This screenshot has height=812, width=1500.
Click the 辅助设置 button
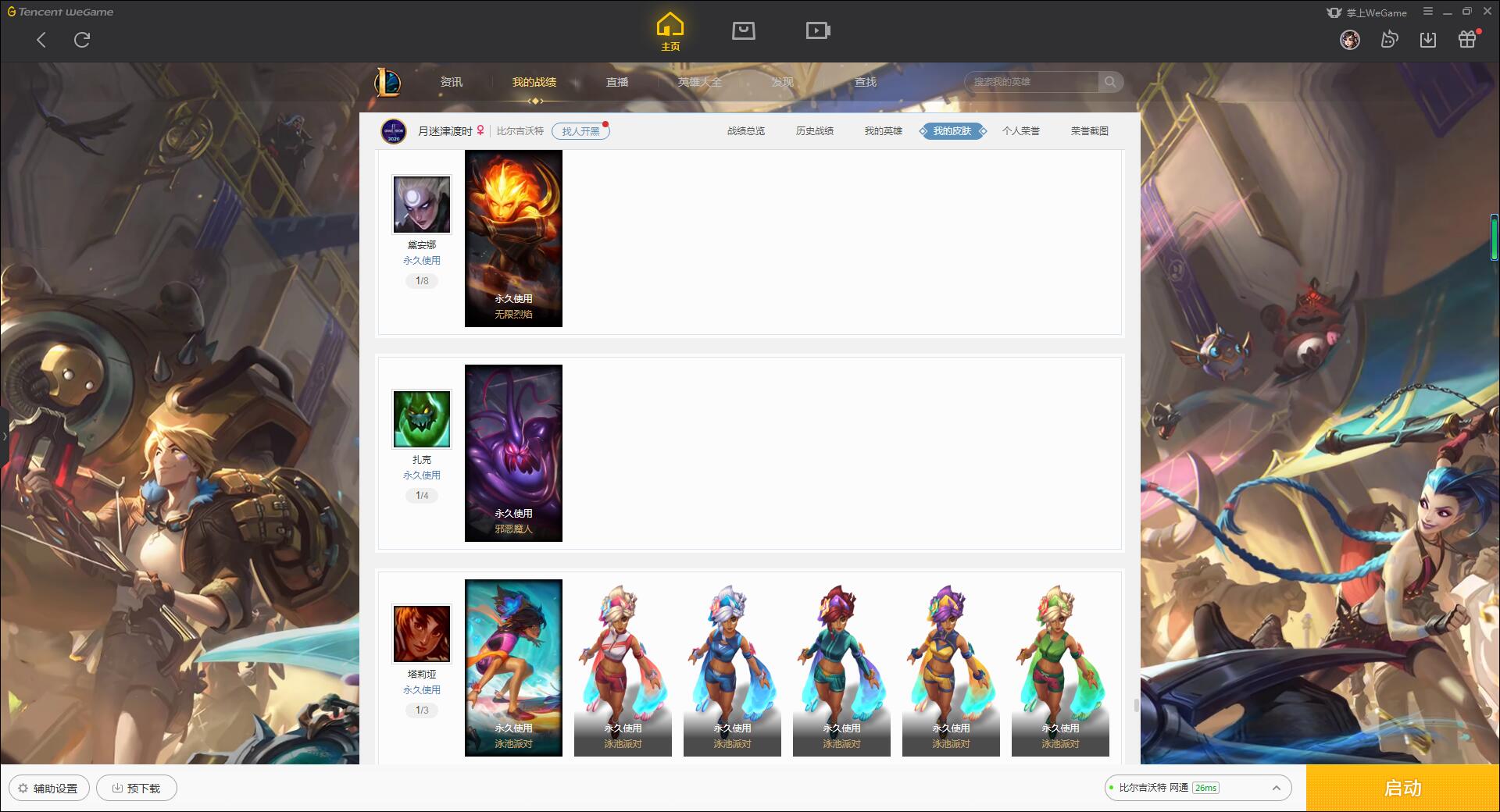point(48,789)
